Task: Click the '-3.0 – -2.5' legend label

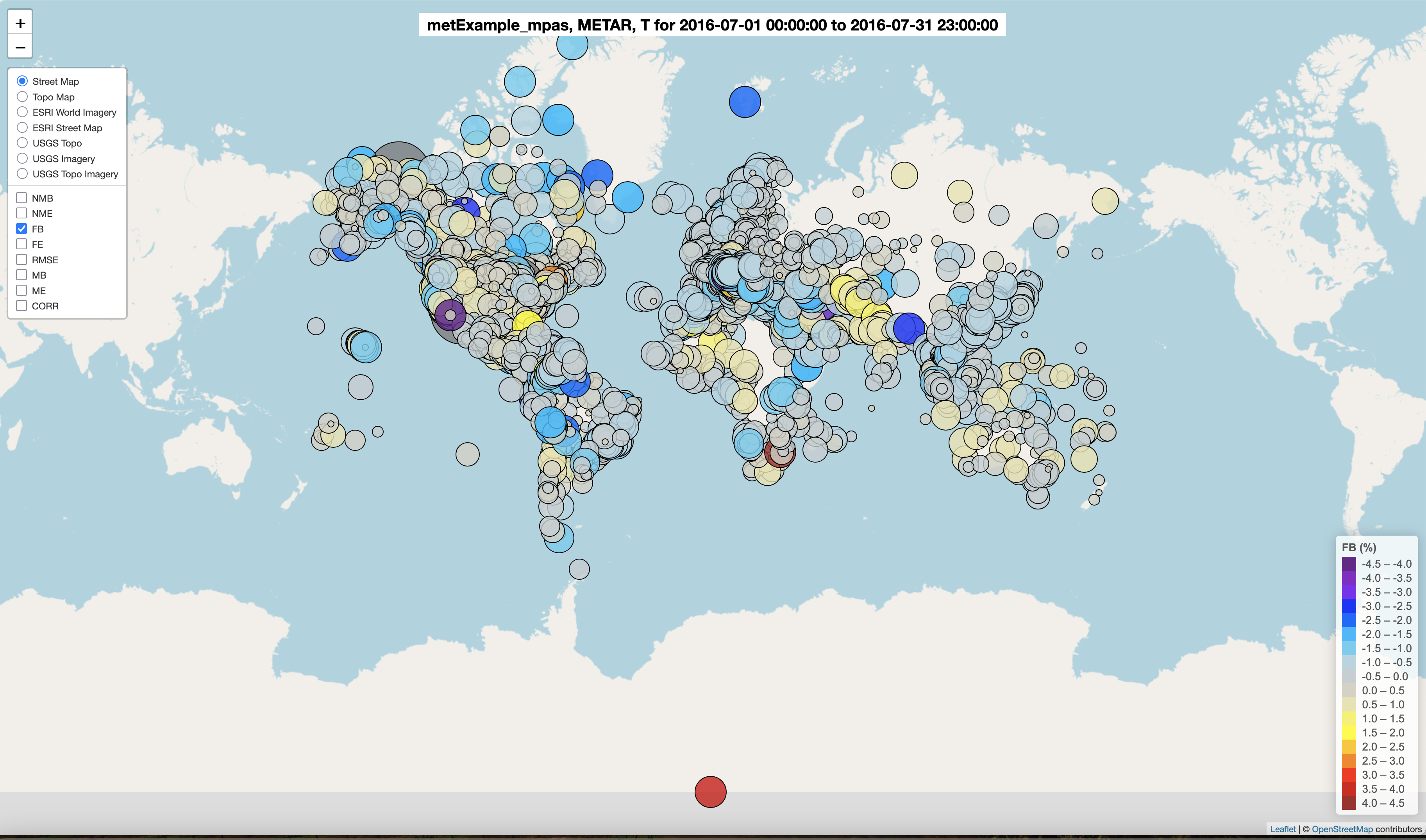Action: (1387, 606)
